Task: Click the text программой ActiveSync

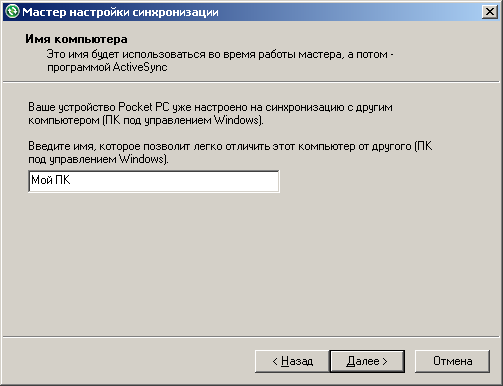Action: [107, 67]
